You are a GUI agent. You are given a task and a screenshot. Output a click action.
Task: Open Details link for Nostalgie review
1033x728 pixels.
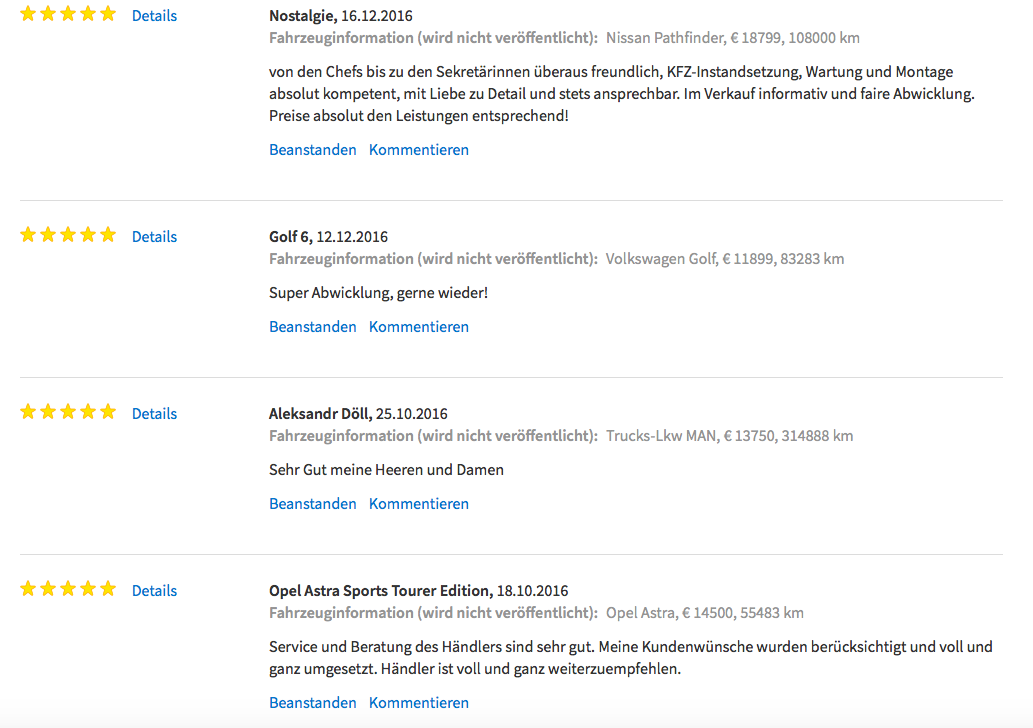point(154,16)
